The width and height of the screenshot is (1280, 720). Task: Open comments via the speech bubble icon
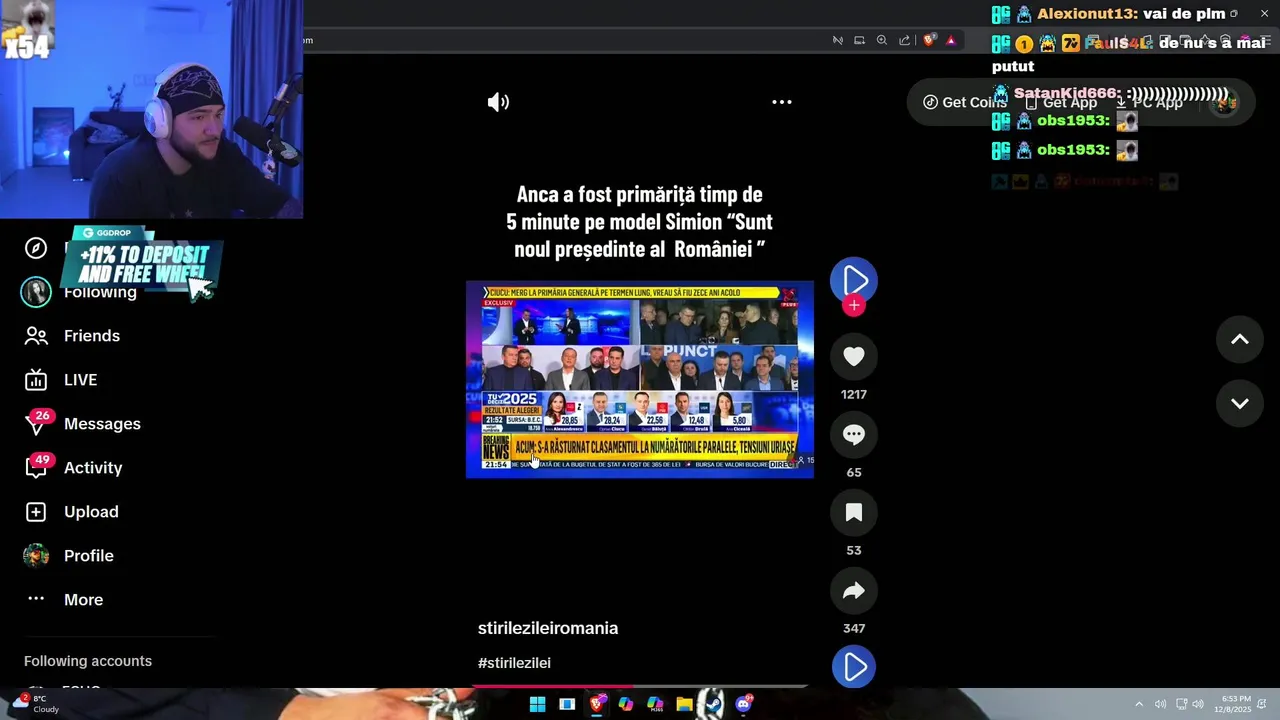click(854, 435)
